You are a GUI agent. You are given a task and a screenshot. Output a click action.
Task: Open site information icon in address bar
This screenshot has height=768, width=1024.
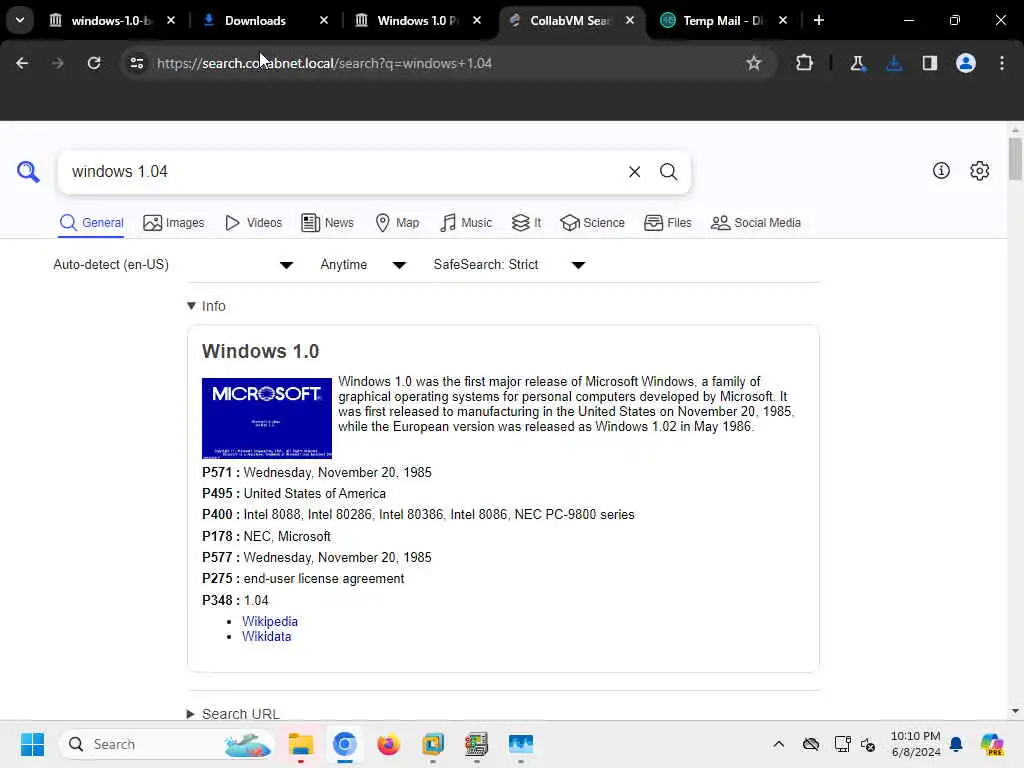[x=136, y=63]
